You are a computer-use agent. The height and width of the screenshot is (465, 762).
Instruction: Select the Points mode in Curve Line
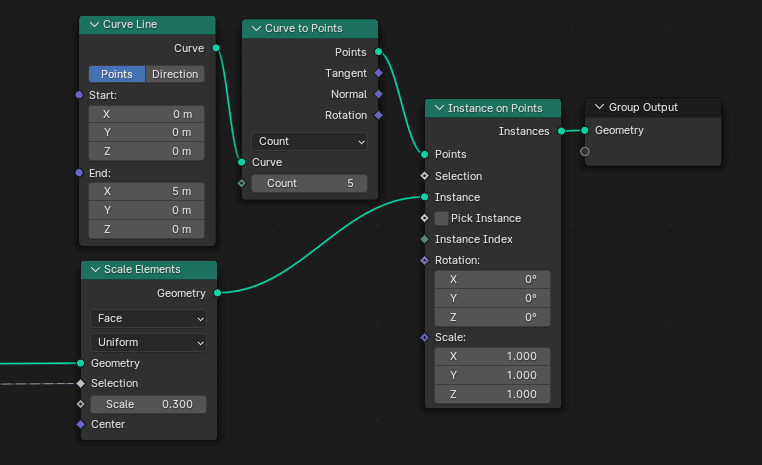click(x=117, y=74)
